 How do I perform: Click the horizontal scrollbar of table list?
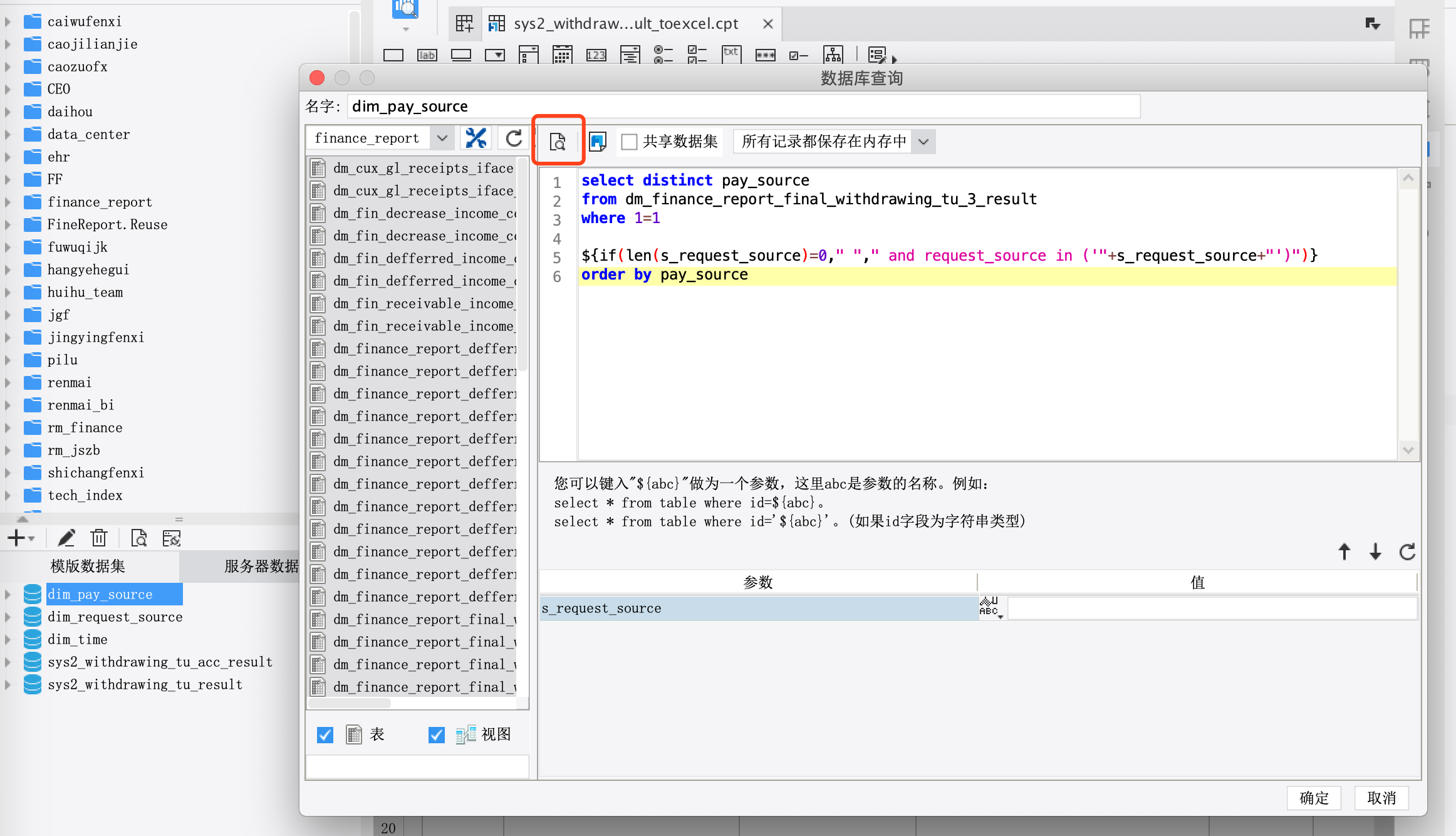[x=350, y=703]
